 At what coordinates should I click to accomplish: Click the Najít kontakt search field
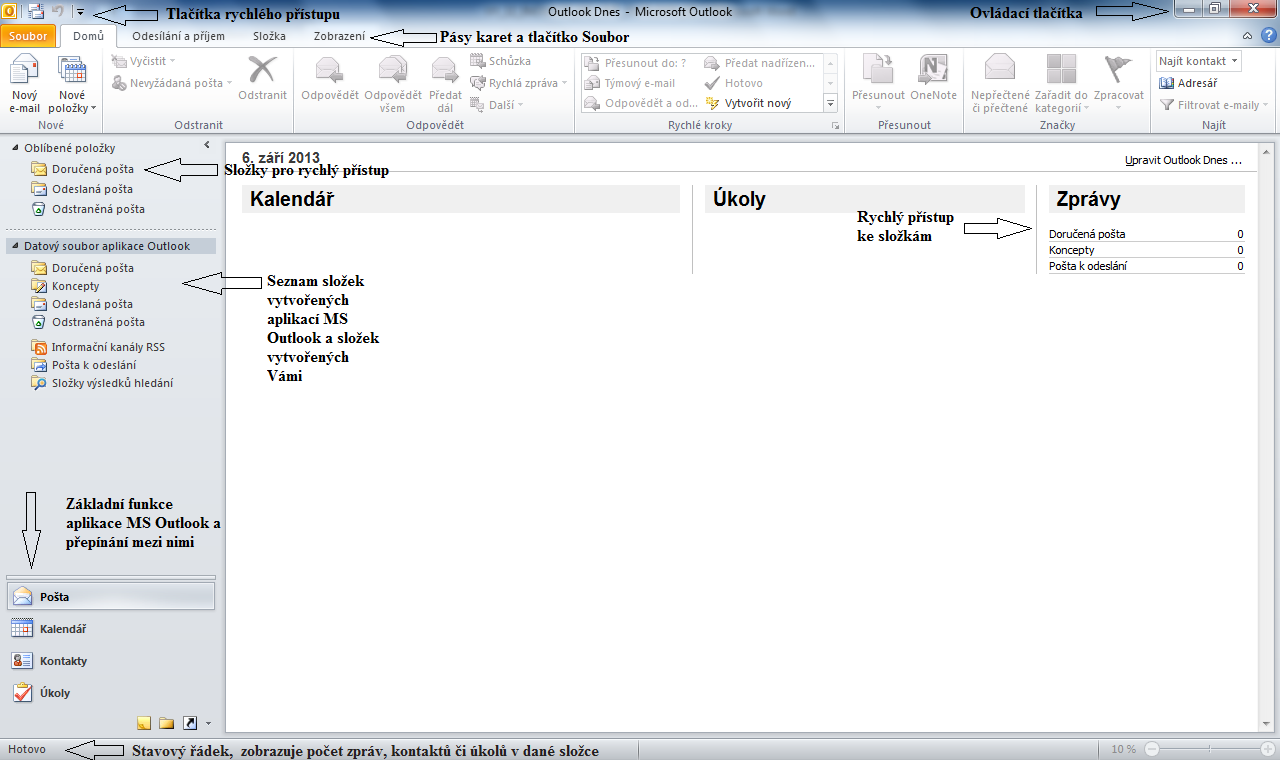[x=1199, y=62]
